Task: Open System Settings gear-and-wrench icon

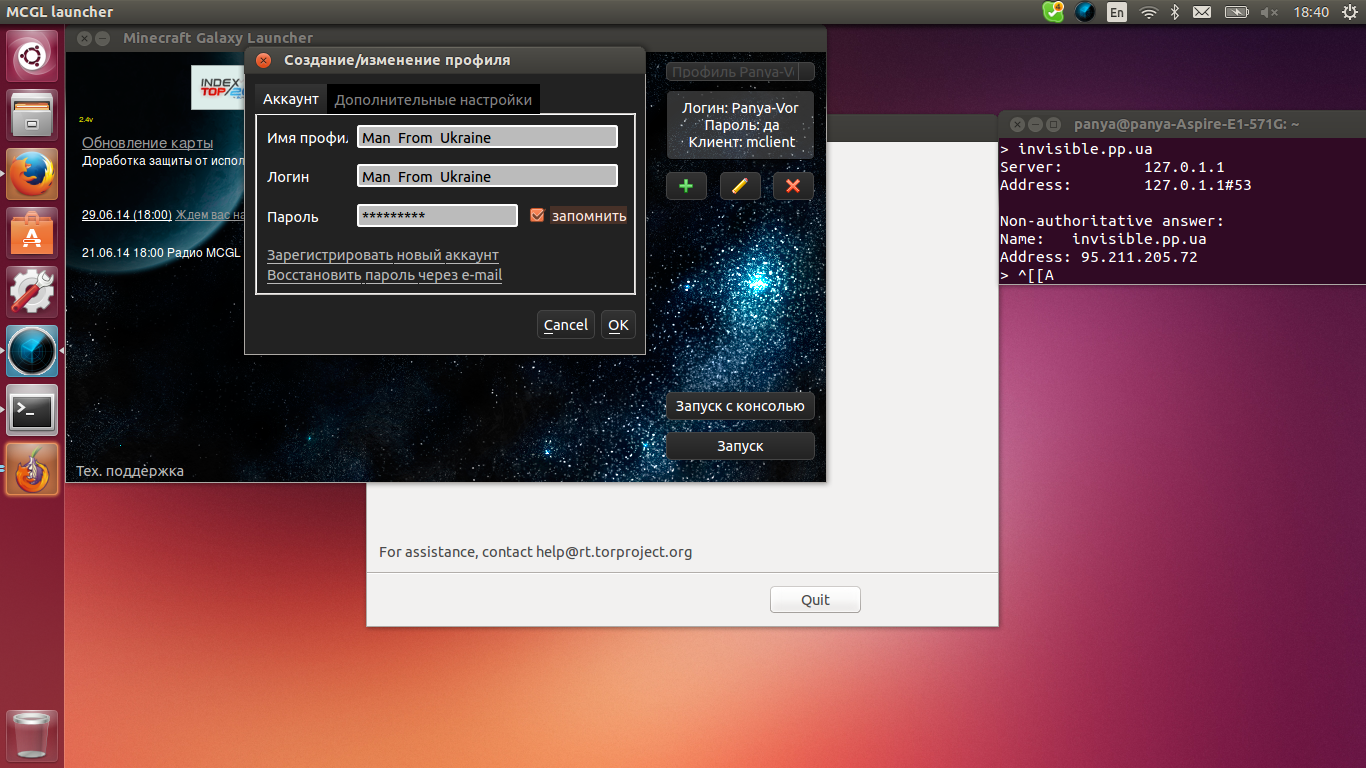Action: tap(32, 292)
